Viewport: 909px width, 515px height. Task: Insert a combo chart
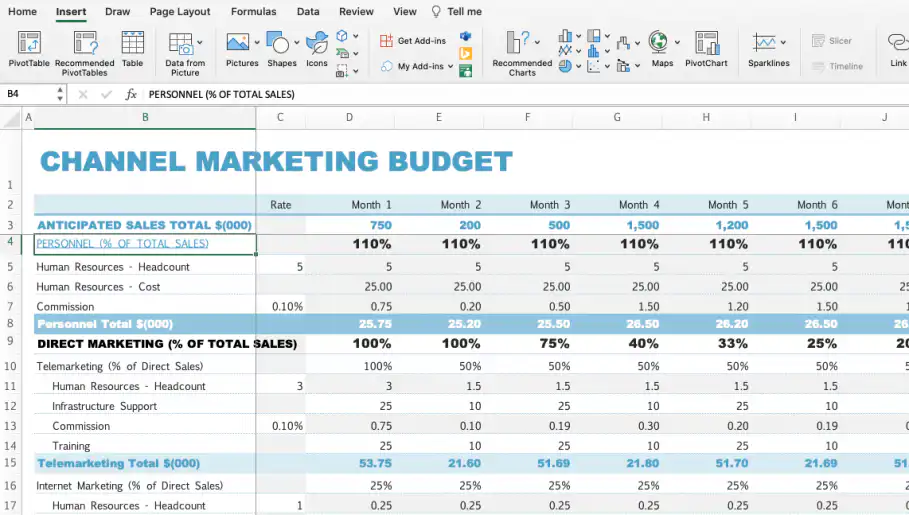point(623,66)
